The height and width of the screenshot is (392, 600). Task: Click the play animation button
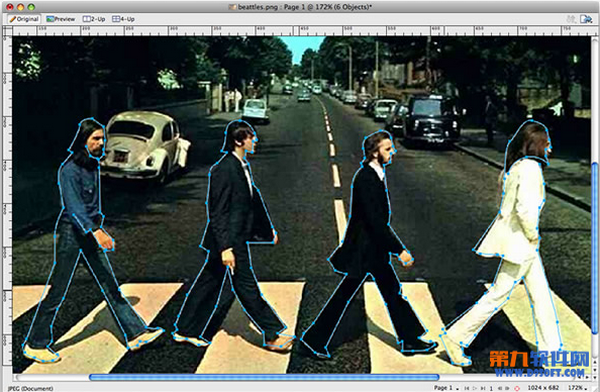point(475,388)
